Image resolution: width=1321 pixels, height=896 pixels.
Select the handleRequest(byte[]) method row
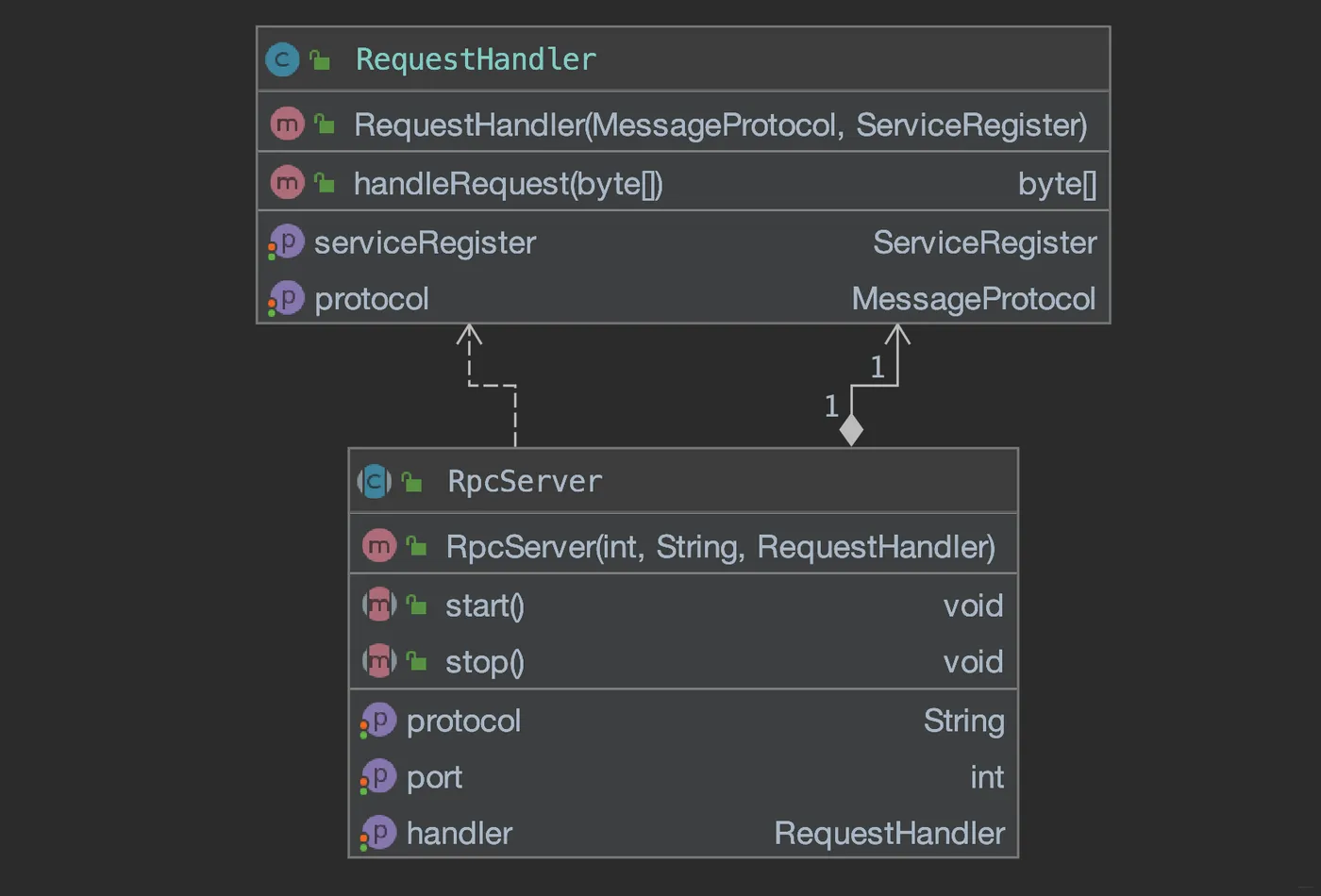(x=508, y=183)
